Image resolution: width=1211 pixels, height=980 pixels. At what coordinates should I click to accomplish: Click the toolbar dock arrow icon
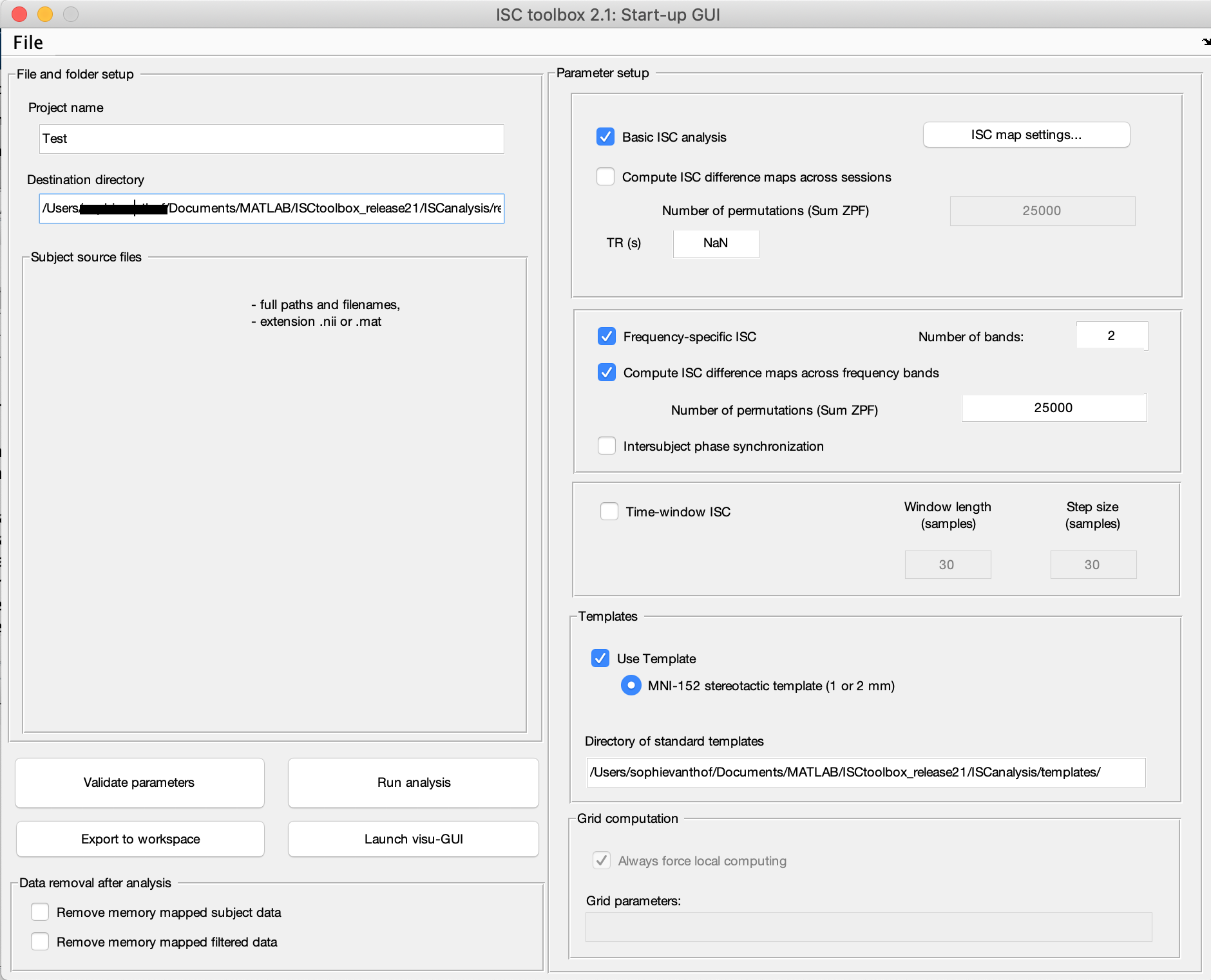tap(1205, 42)
